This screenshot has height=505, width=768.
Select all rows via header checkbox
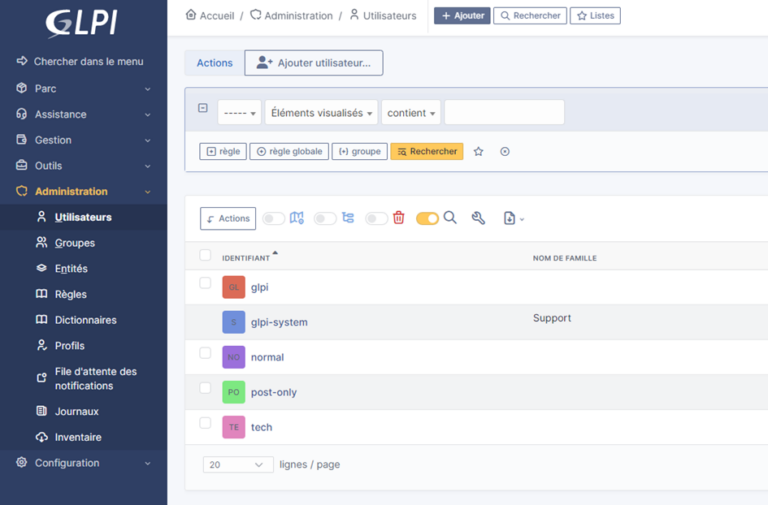coord(205,255)
